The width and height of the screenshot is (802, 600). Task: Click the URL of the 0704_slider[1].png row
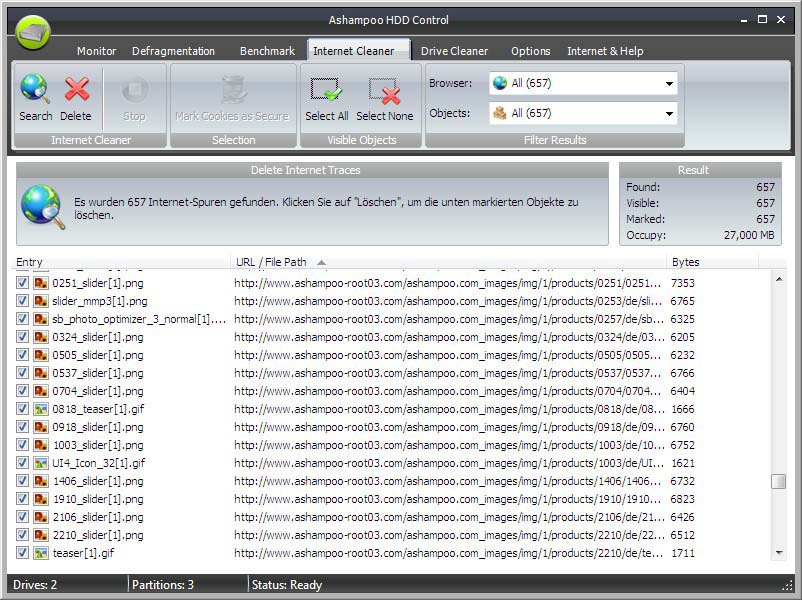tap(448, 391)
